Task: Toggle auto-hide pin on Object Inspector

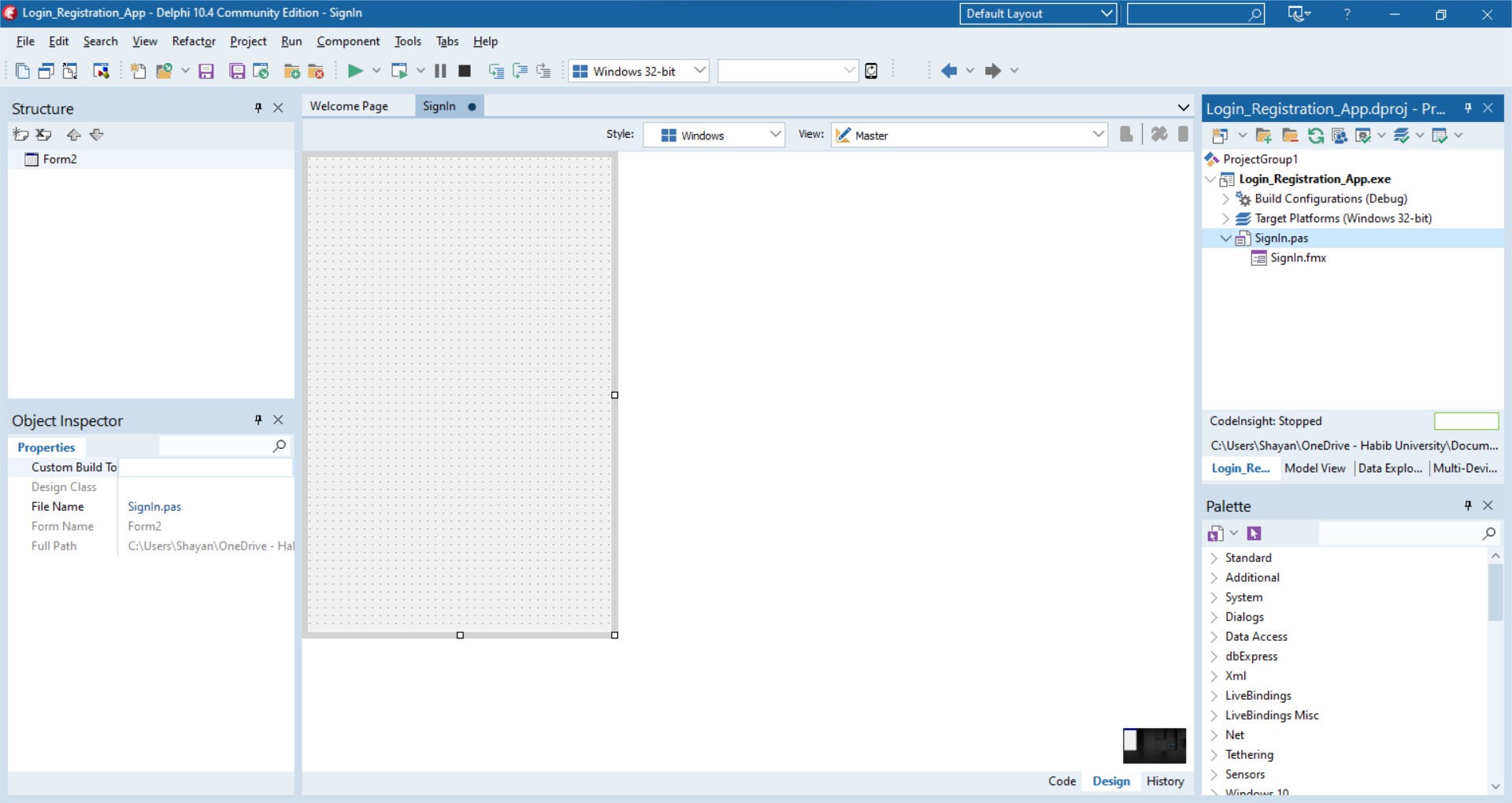Action: (258, 420)
